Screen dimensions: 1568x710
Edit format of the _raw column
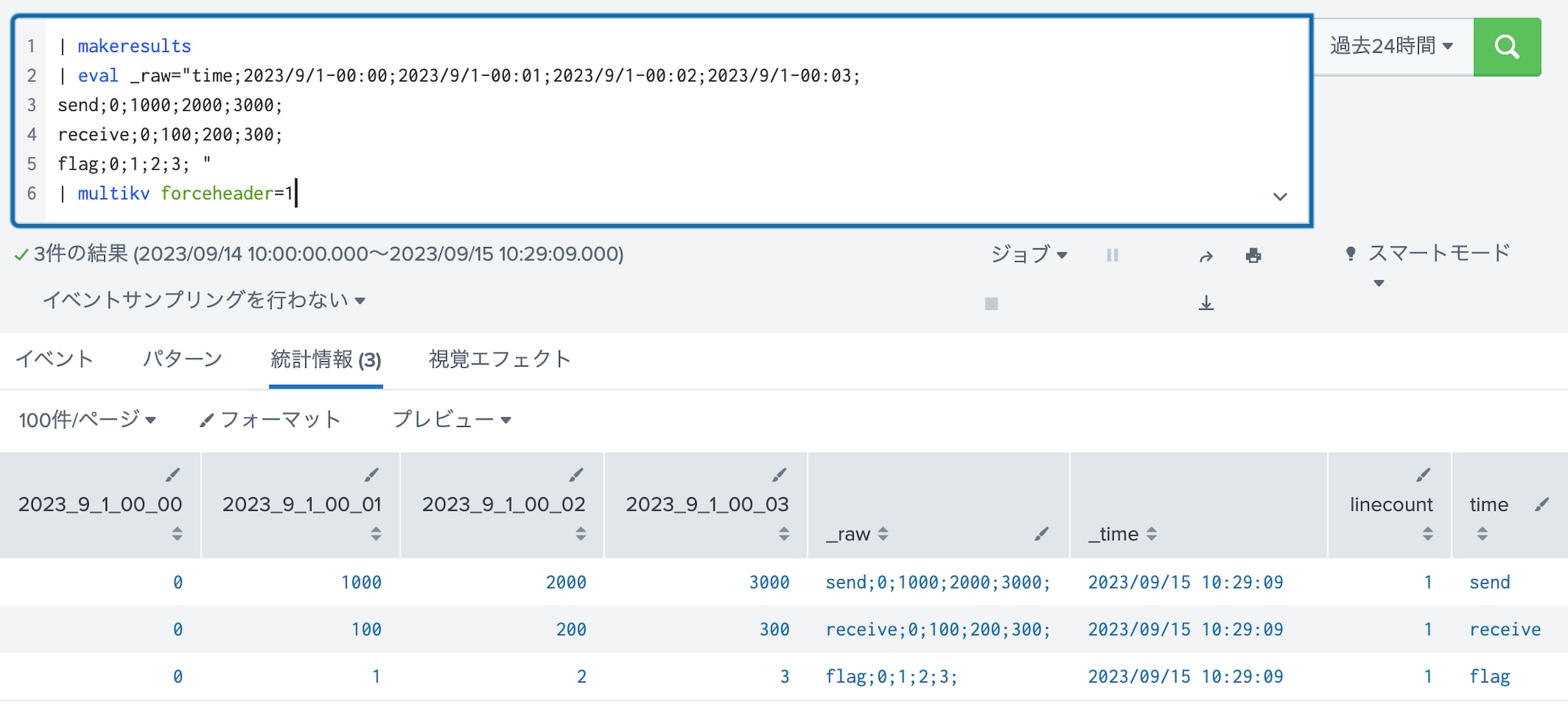tap(1041, 534)
